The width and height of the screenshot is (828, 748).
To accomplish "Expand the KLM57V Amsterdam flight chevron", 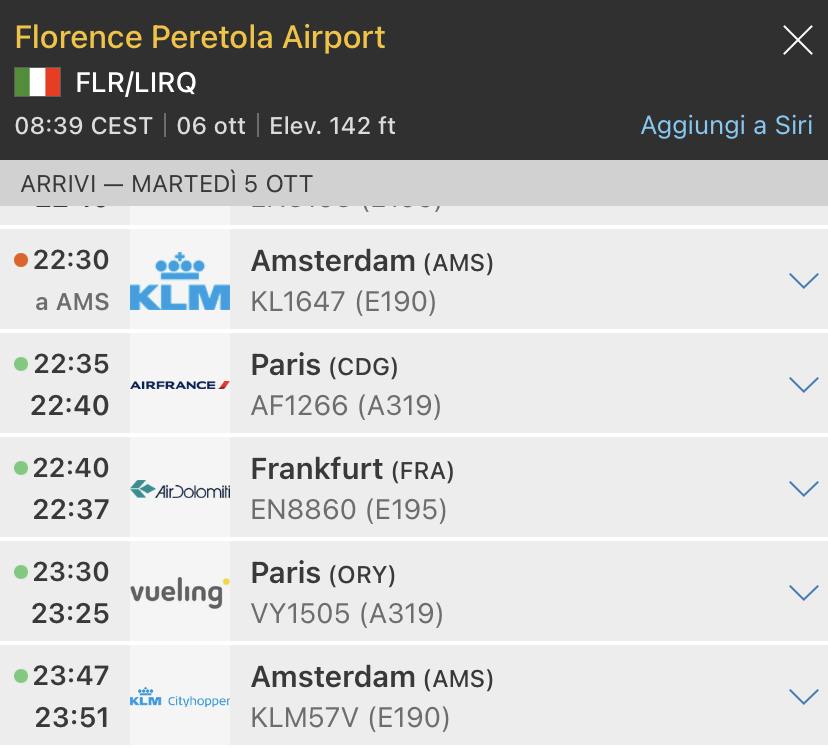I will coord(803,697).
